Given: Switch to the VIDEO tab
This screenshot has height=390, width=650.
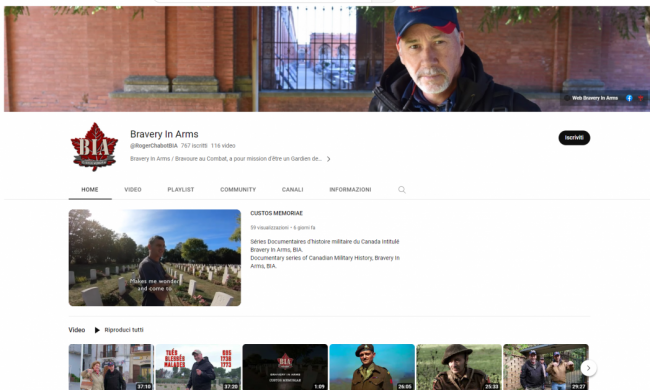Looking at the screenshot, I should click(x=133, y=189).
